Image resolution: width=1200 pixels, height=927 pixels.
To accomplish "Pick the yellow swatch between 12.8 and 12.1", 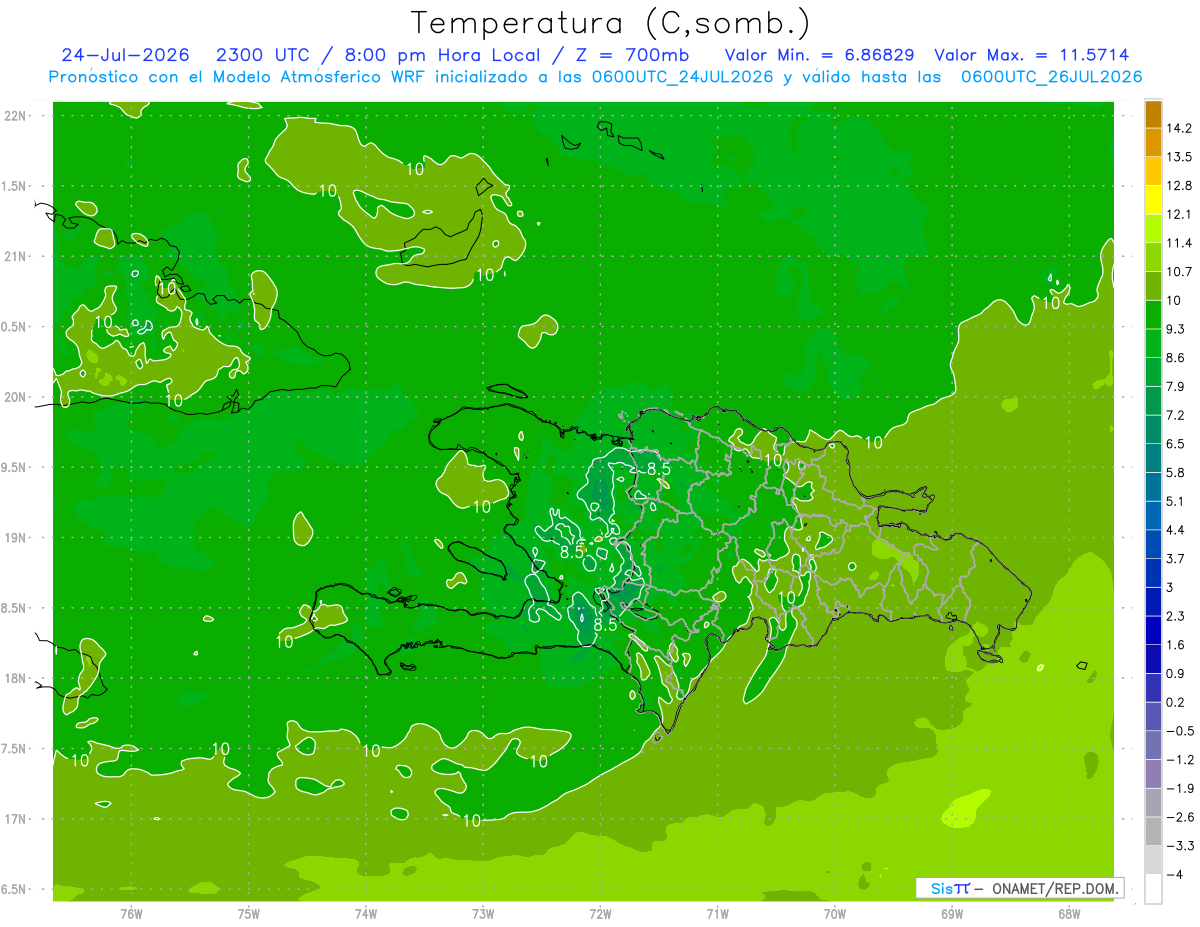I will point(1153,199).
